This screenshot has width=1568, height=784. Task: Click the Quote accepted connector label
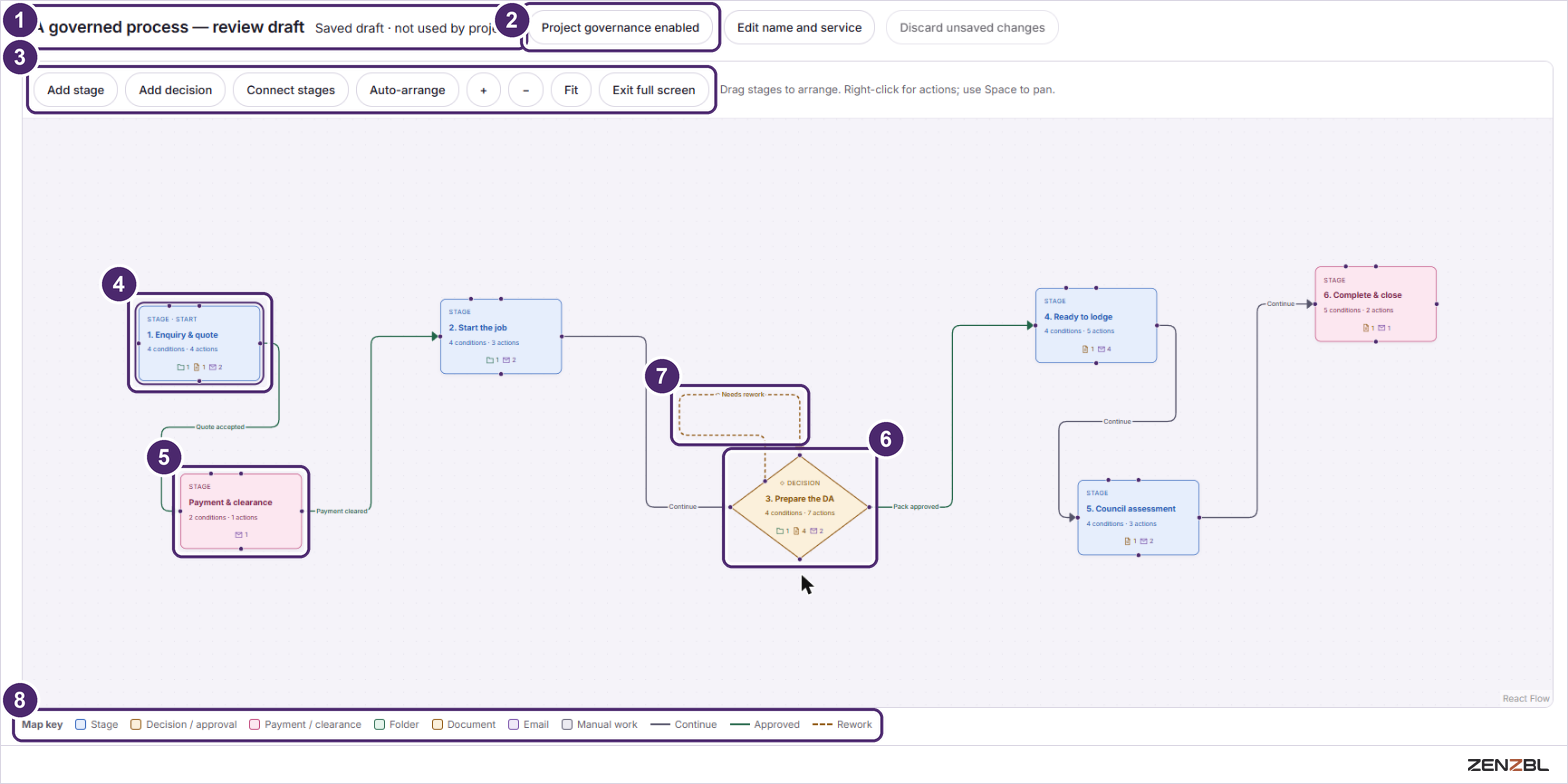[x=220, y=427]
